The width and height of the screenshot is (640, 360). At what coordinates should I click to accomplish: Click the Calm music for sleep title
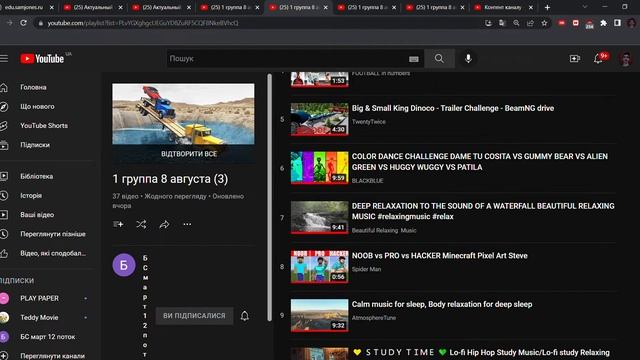point(442,304)
